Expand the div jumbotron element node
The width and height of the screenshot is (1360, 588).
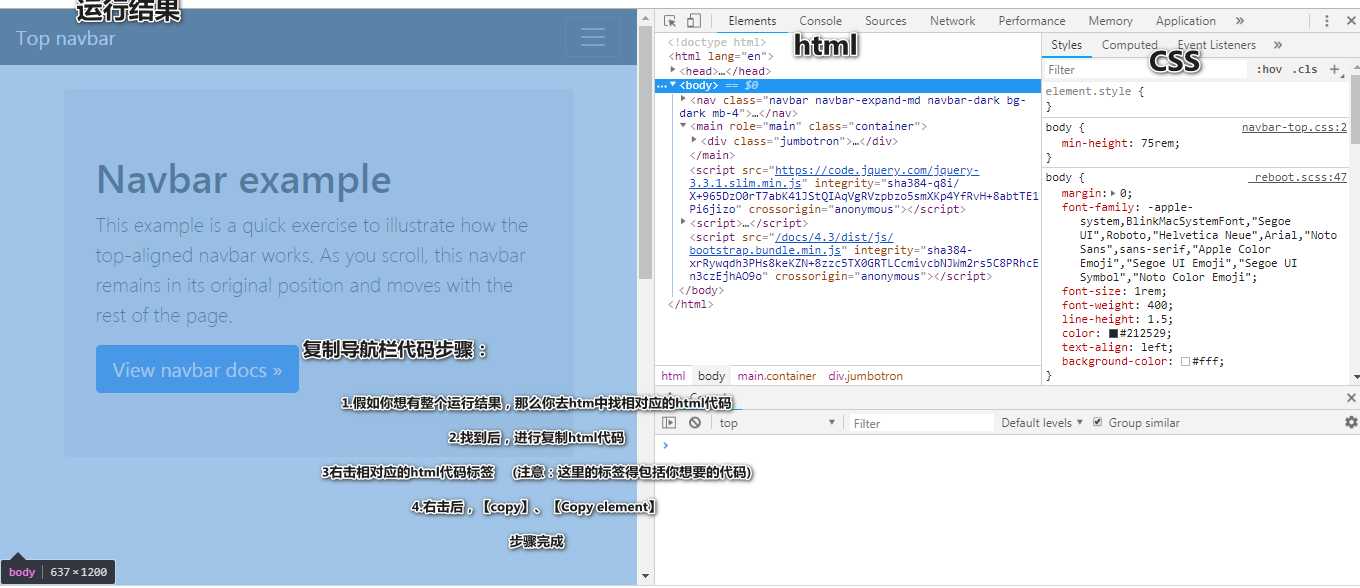point(694,140)
